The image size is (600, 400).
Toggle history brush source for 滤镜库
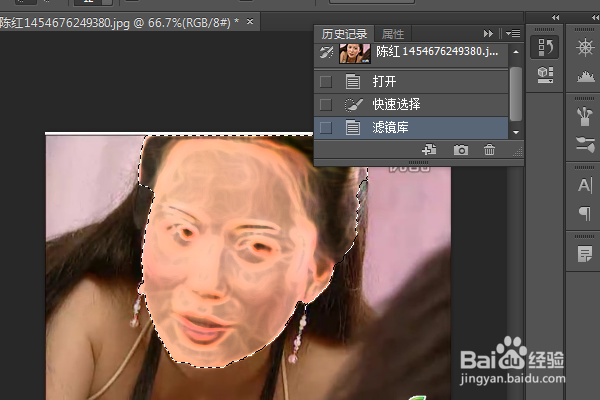point(326,127)
